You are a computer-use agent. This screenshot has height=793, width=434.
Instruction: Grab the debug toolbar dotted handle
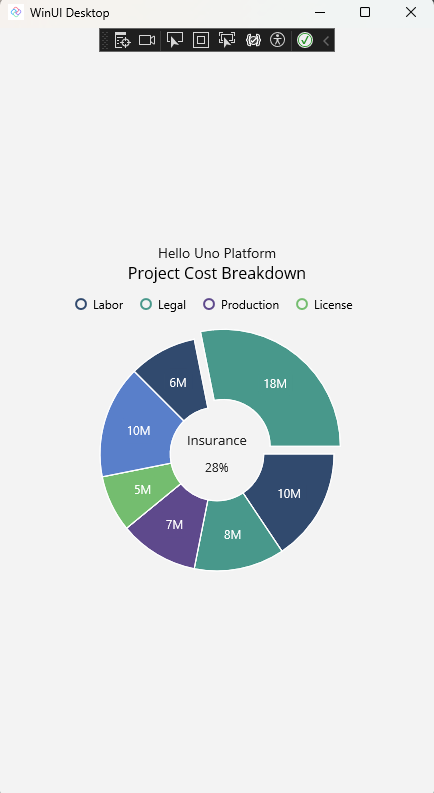105,40
